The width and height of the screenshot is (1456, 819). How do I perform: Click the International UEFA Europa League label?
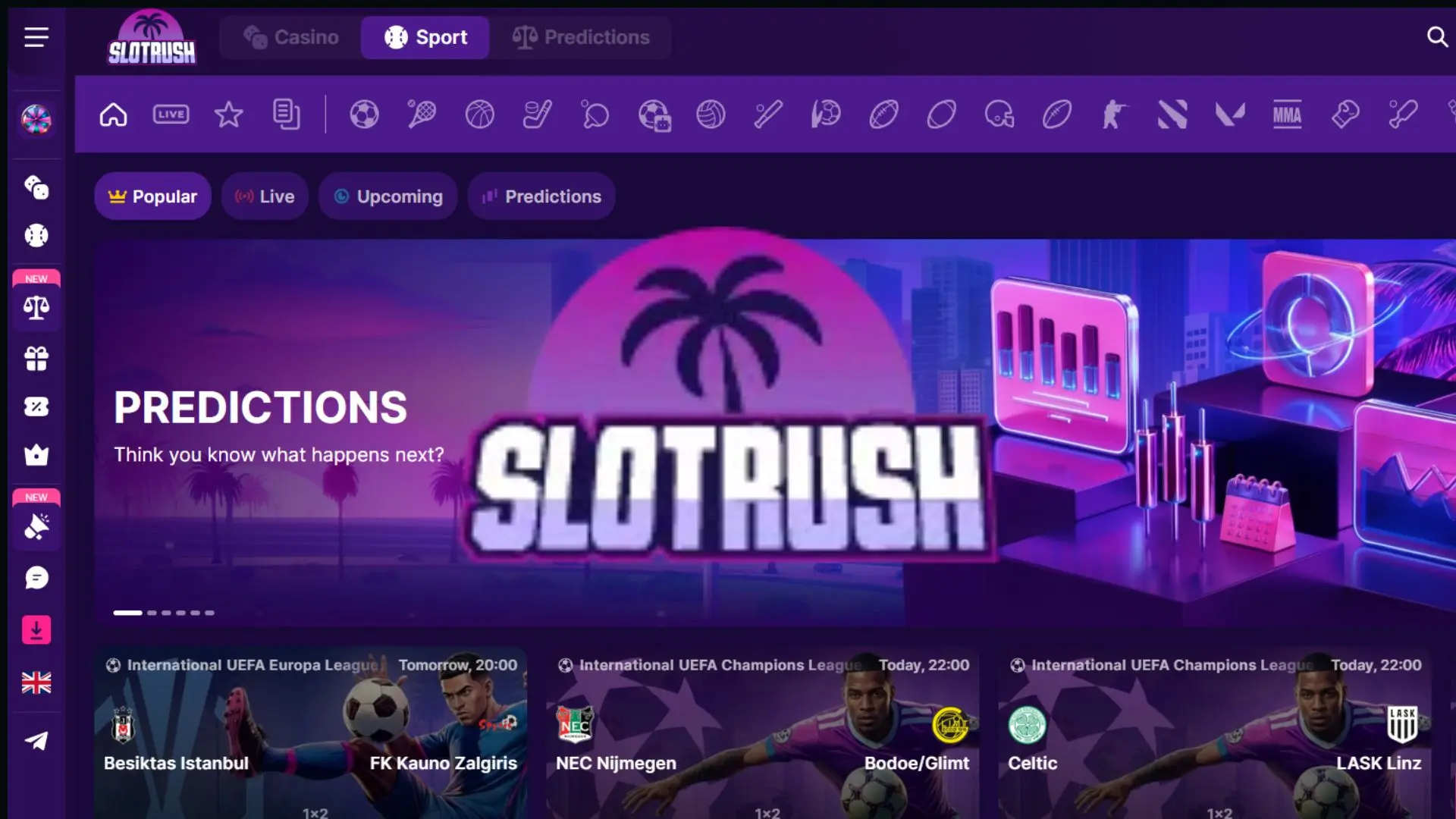coord(253,665)
